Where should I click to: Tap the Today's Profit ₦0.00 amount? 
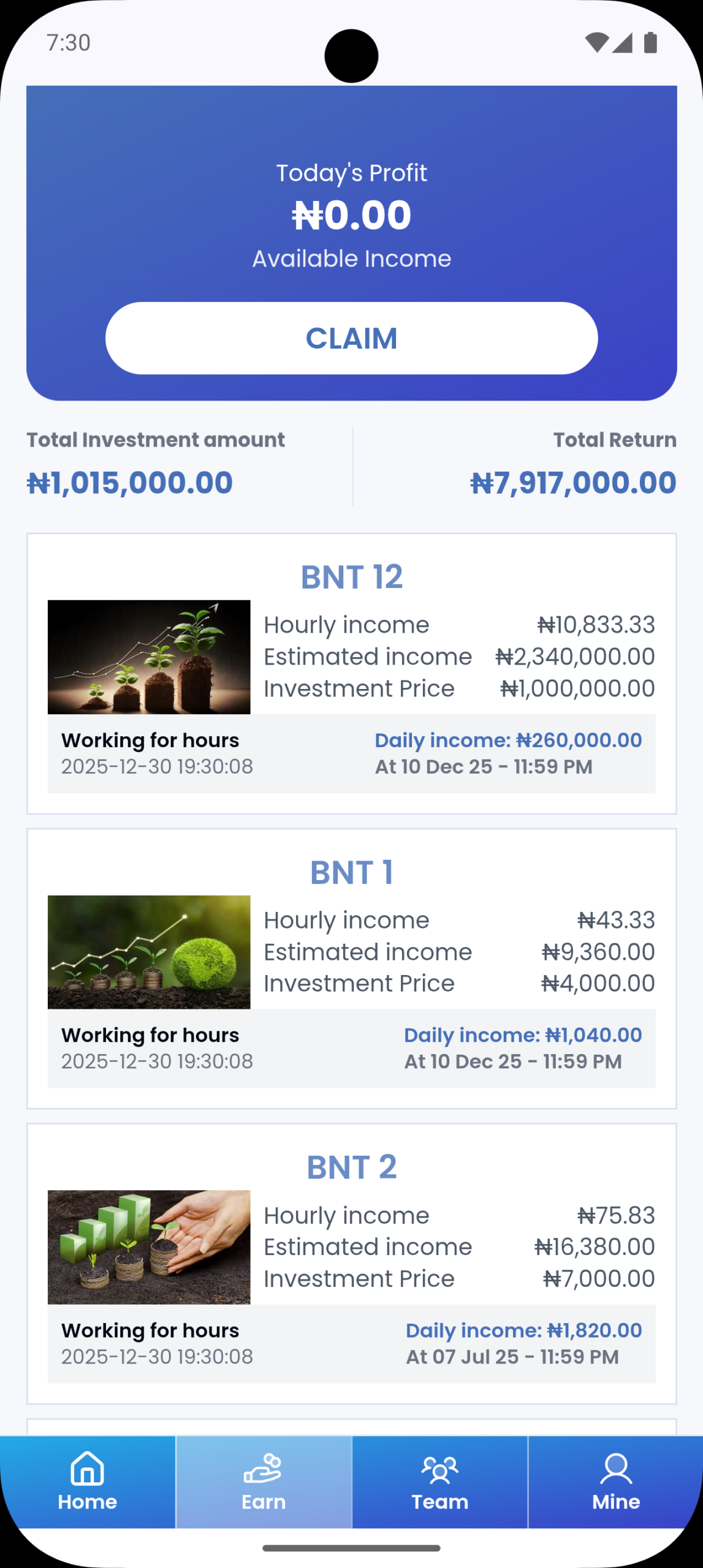351,216
